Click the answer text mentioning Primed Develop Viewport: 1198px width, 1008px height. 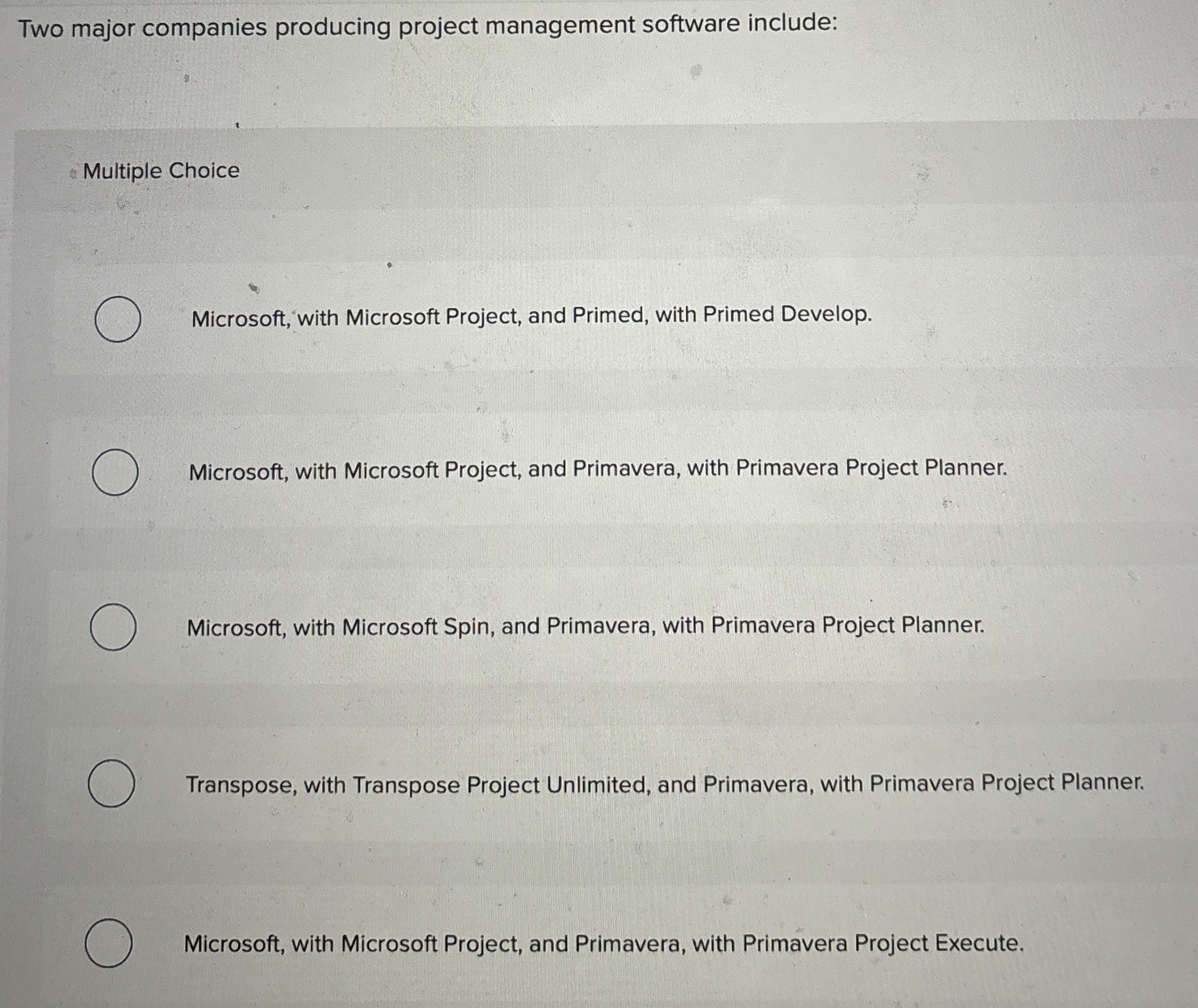click(532, 316)
